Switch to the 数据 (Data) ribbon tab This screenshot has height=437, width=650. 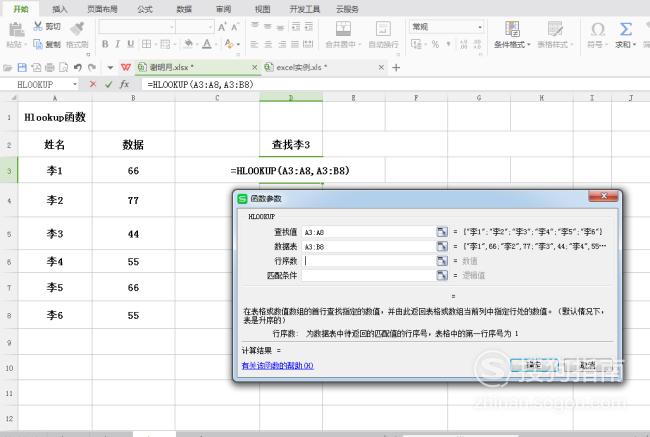coord(184,9)
